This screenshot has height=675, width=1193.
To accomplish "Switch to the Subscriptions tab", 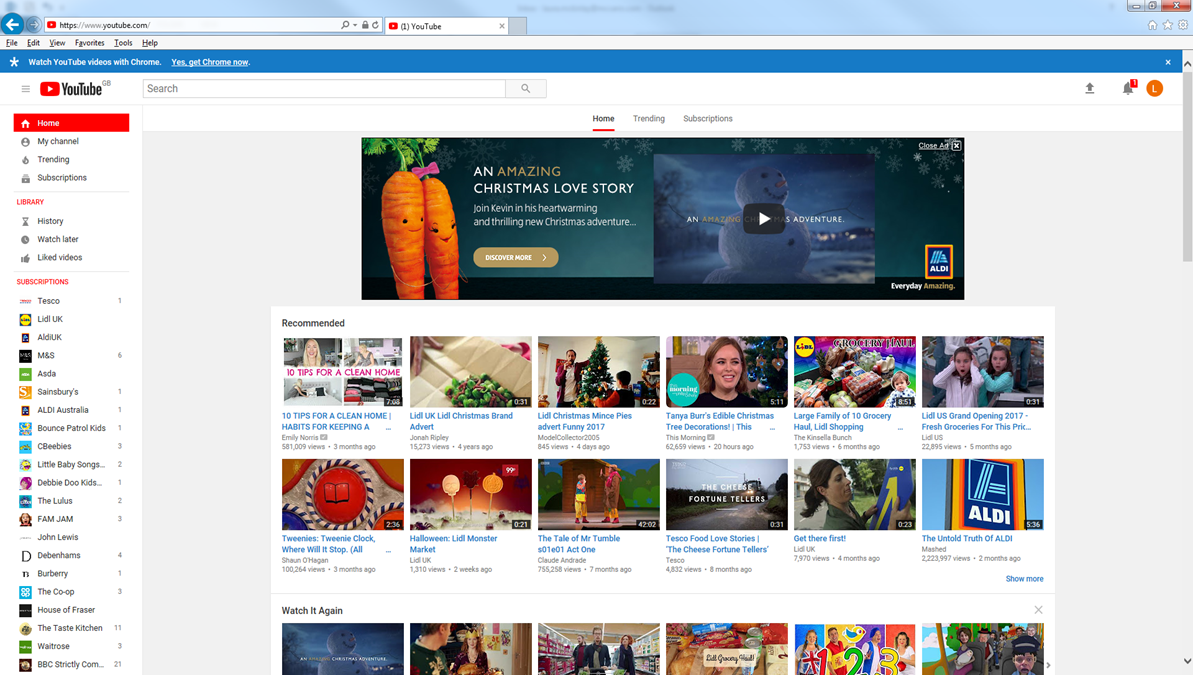I will [x=708, y=119].
